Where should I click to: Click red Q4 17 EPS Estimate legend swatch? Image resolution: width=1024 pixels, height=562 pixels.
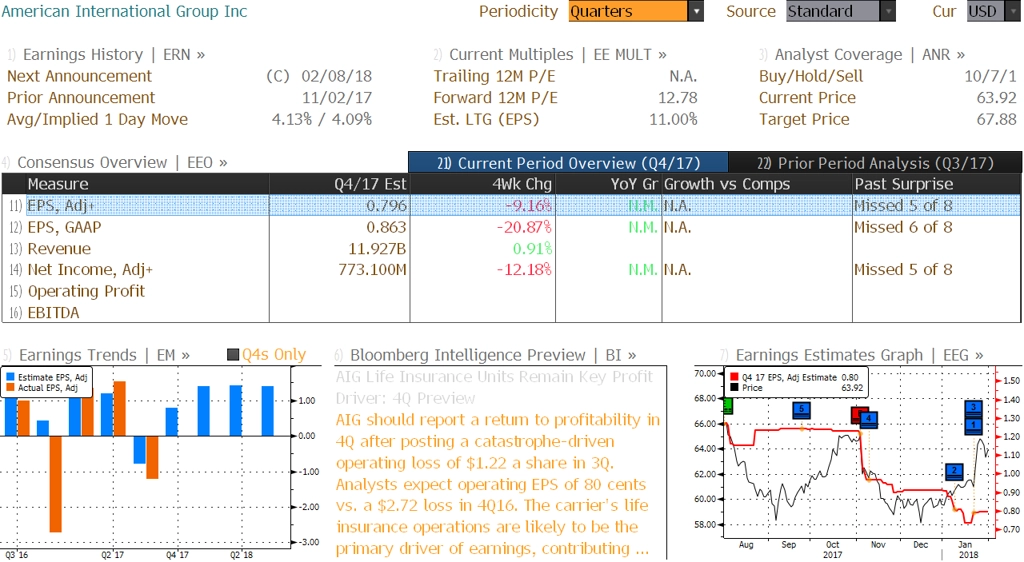(x=735, y=377)
